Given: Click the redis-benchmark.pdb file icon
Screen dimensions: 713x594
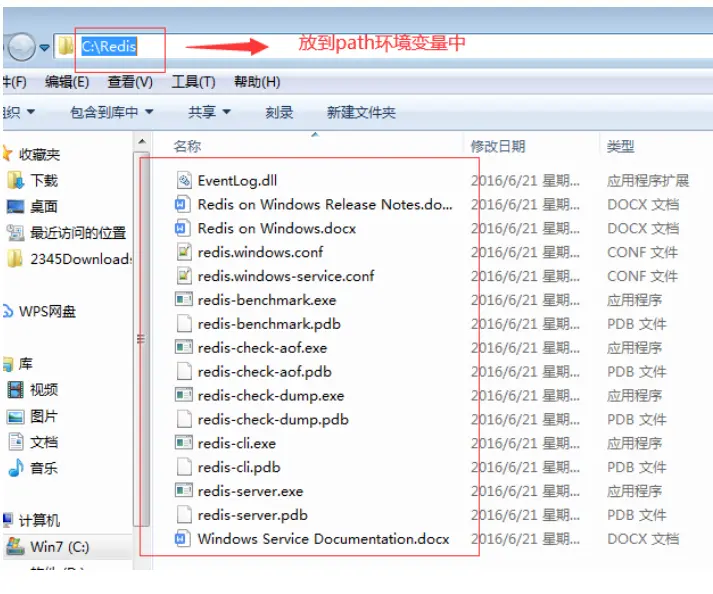Looking at the screenshot, I should click(x=184, y=323).
